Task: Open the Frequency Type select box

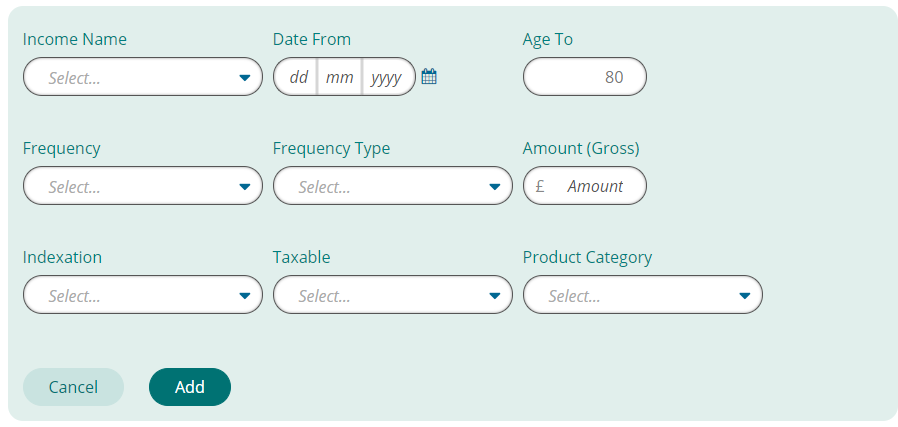Action: [392, 186]
